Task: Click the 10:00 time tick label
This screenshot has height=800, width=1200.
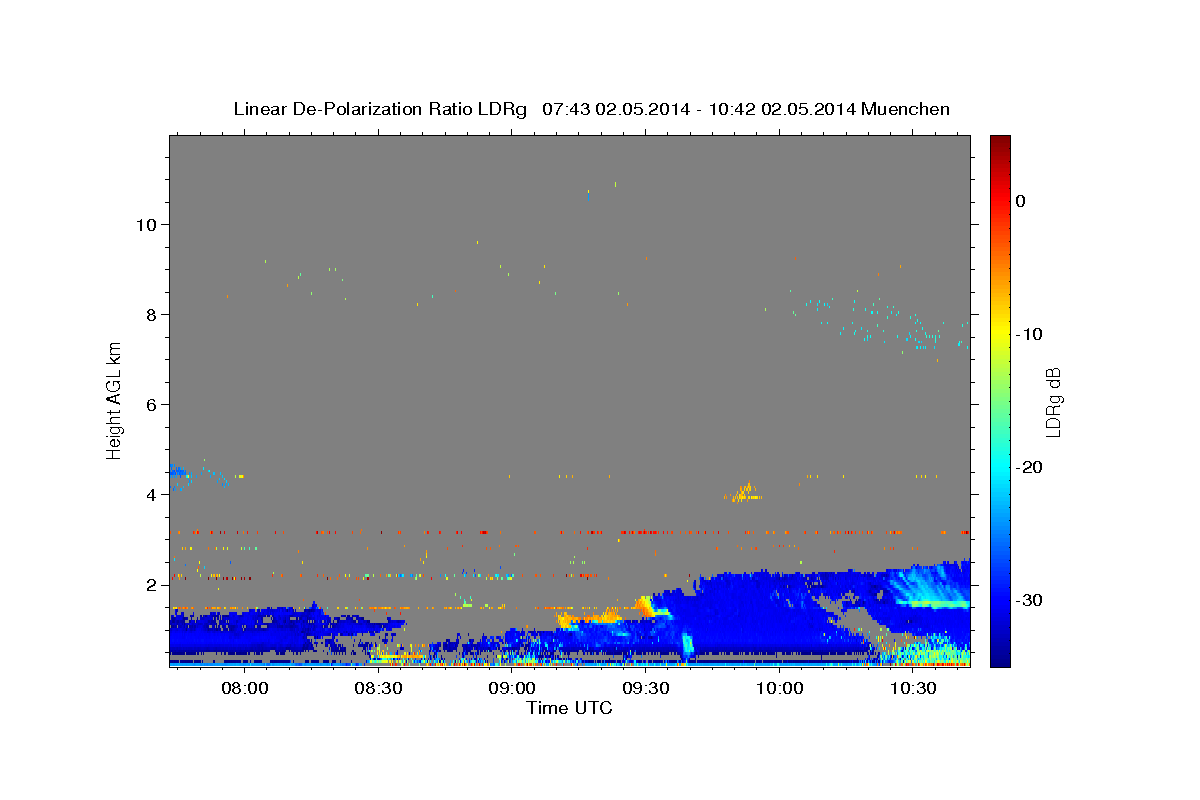Action: click(779, 688)
